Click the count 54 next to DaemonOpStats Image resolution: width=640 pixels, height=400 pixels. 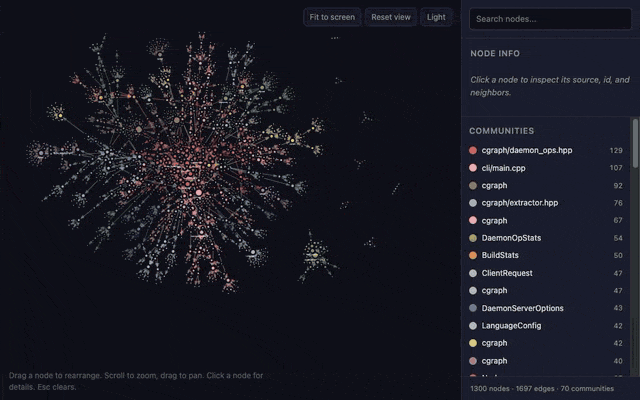point(618,238)
